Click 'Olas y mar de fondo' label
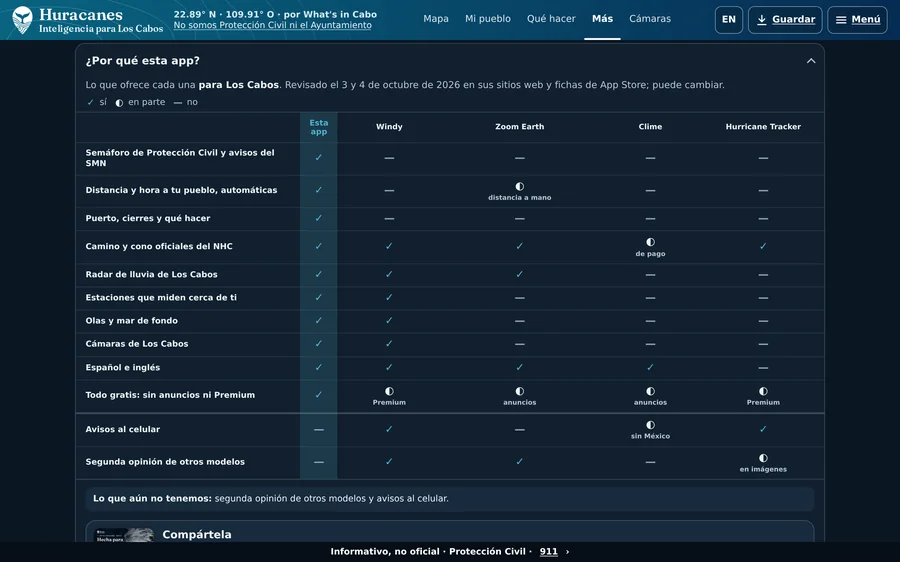The image size is (900, 562). pyautogui.click(x=131, y=321)
